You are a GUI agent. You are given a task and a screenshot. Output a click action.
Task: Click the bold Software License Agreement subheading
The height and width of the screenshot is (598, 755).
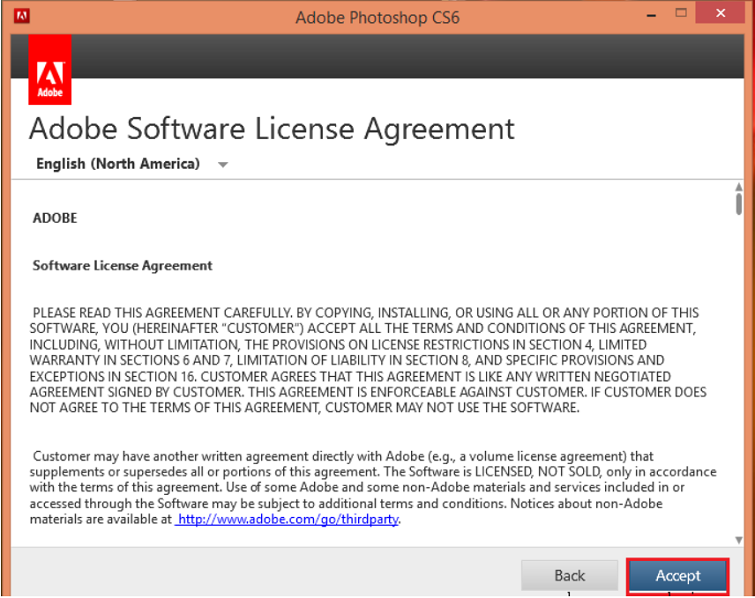coord(123,266)
